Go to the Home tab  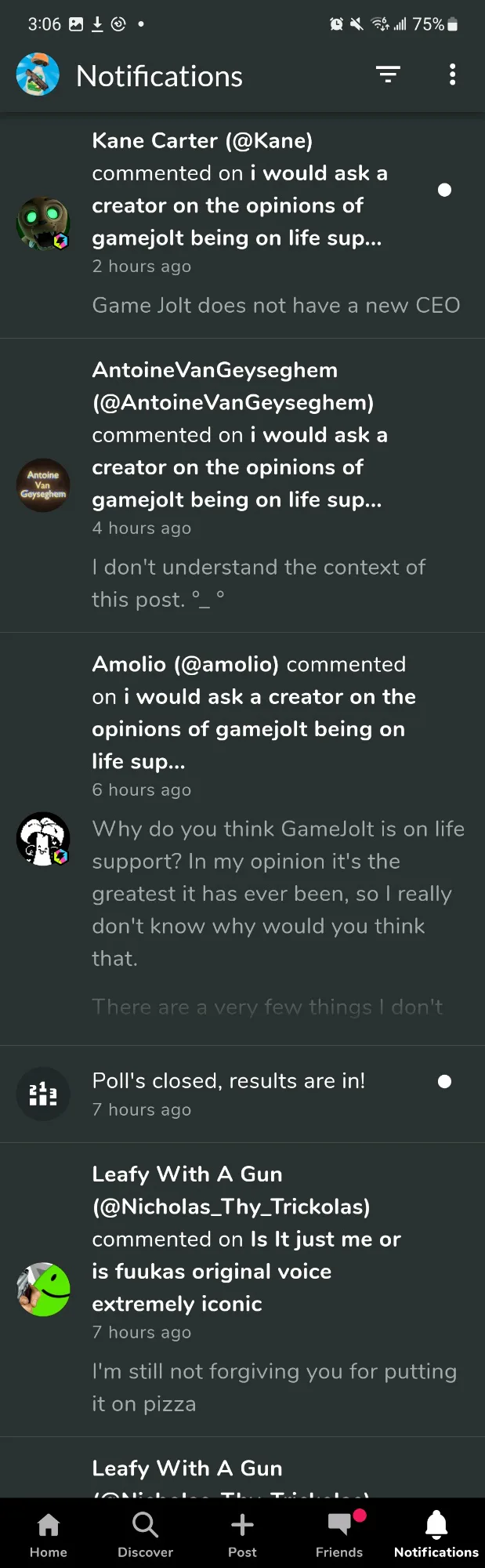coord(49,1534)
